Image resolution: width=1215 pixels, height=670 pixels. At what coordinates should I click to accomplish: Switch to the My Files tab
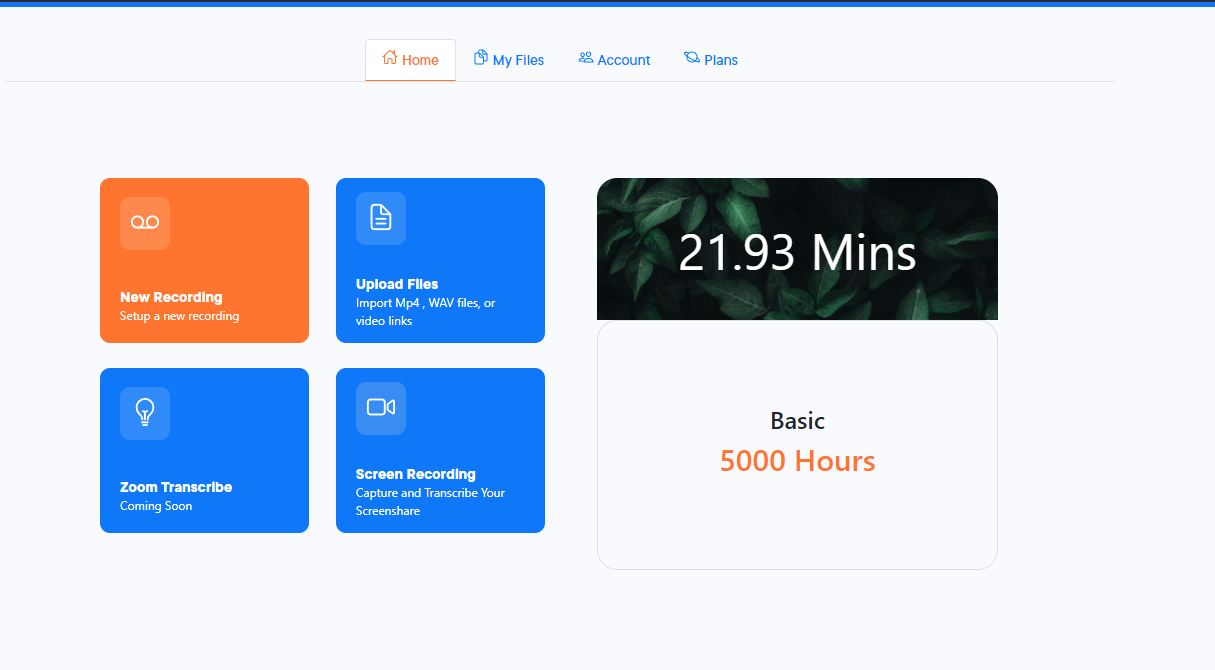pyautogui.click(x=509, y=60)
